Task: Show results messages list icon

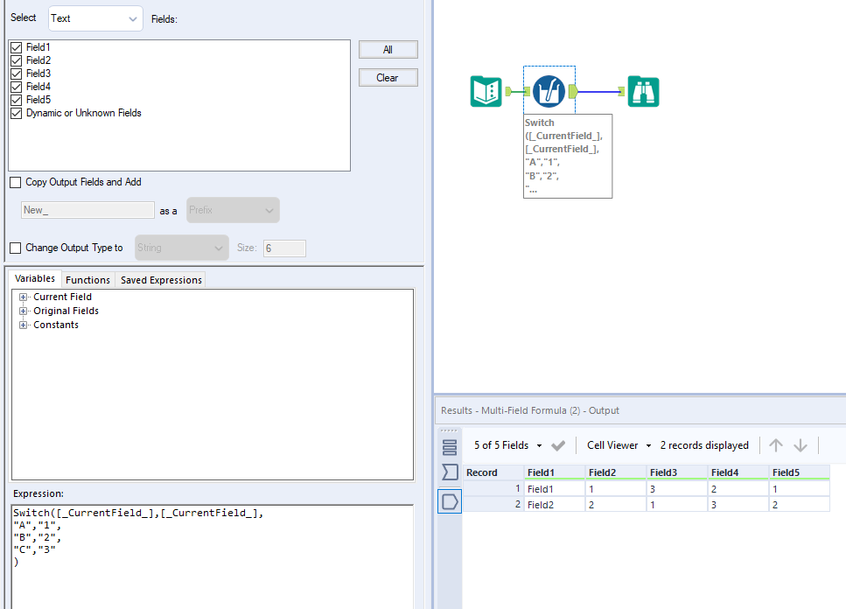Action: pyautogui.click(x=449, y=447)
